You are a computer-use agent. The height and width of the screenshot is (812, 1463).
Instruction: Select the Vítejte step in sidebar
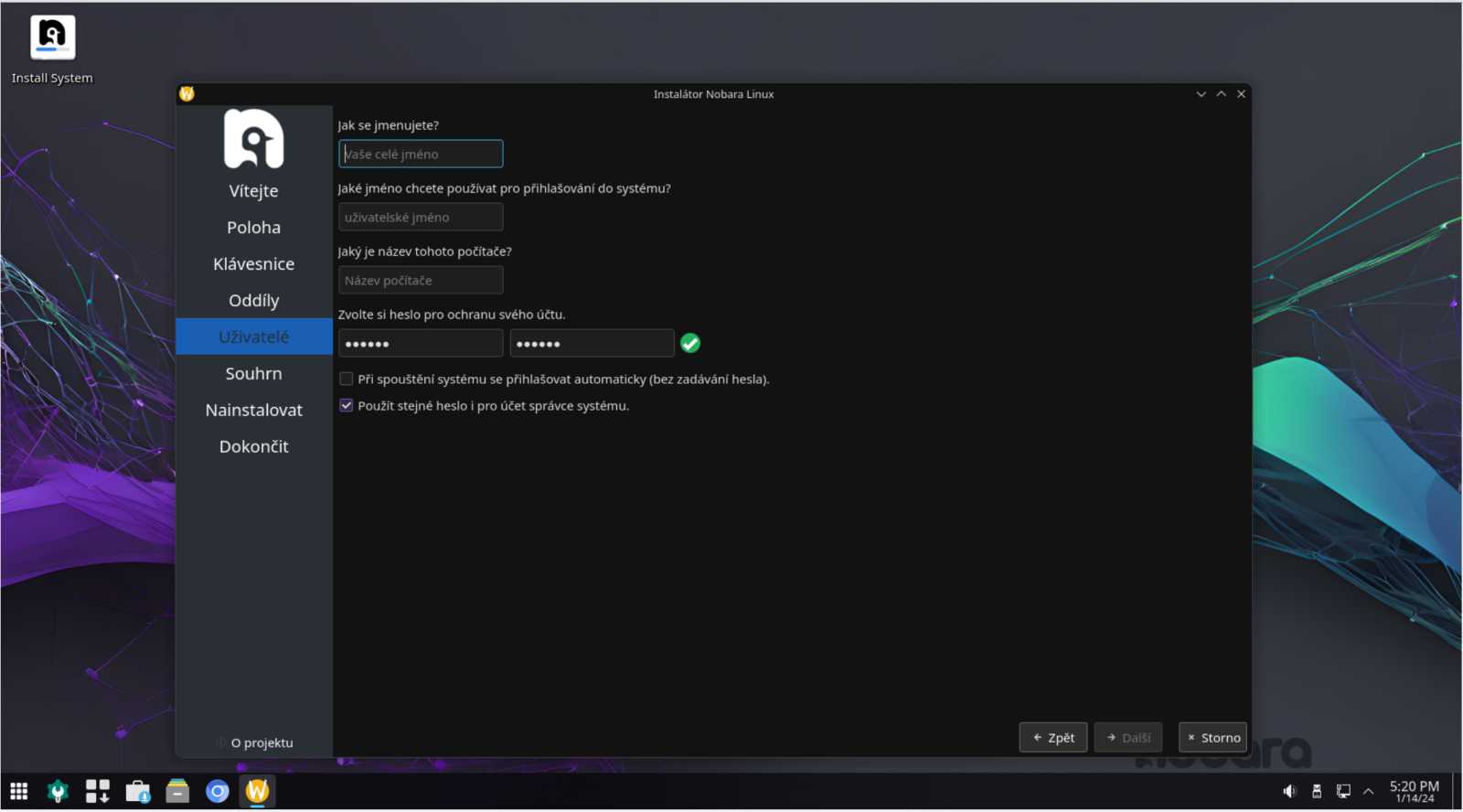254,190
